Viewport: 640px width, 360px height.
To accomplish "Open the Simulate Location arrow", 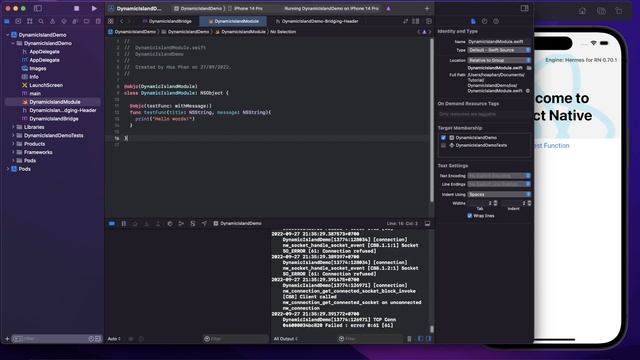I will [x=204, y=224].
